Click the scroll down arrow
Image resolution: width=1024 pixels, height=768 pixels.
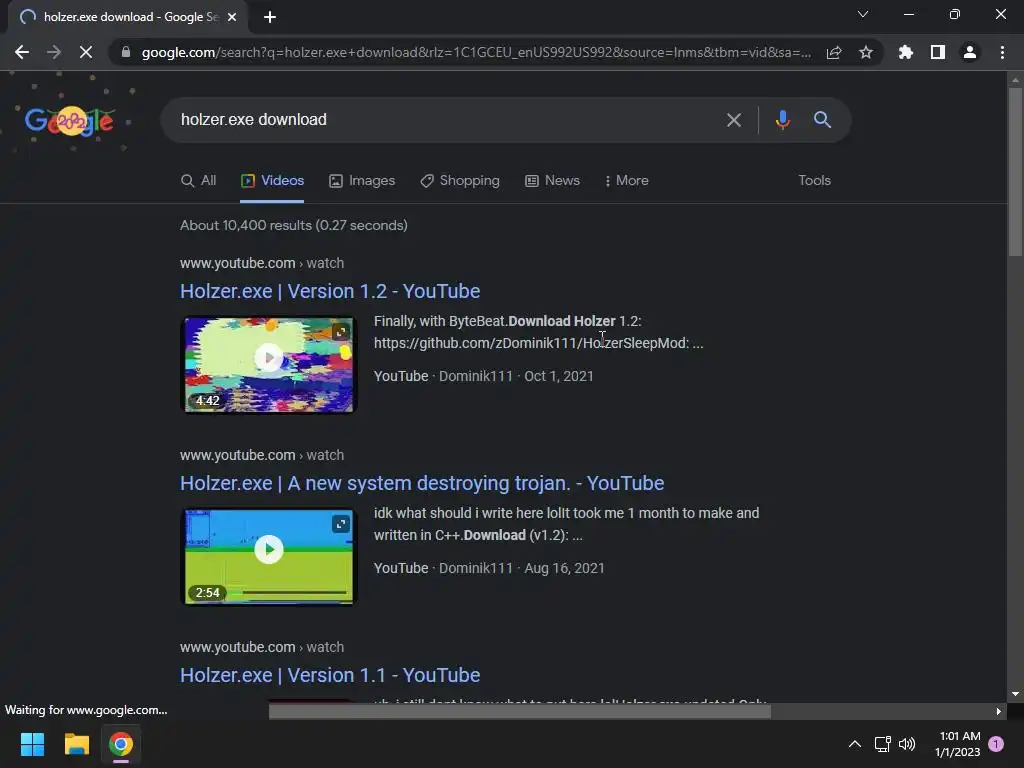(x=1015, y=694)
